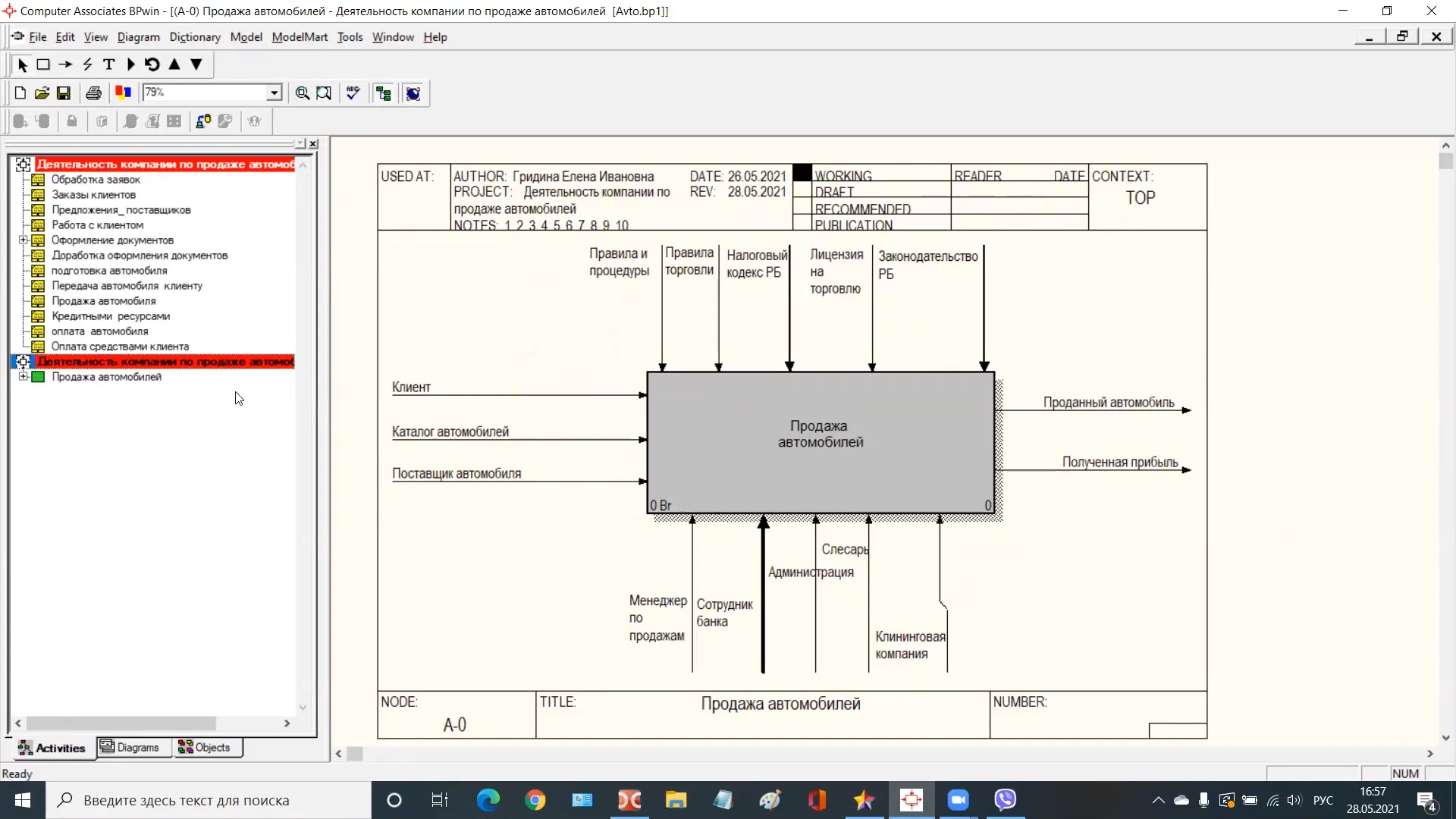
Task: Open the Model menu
Action: pyautogui.click(x=246, y=37)
